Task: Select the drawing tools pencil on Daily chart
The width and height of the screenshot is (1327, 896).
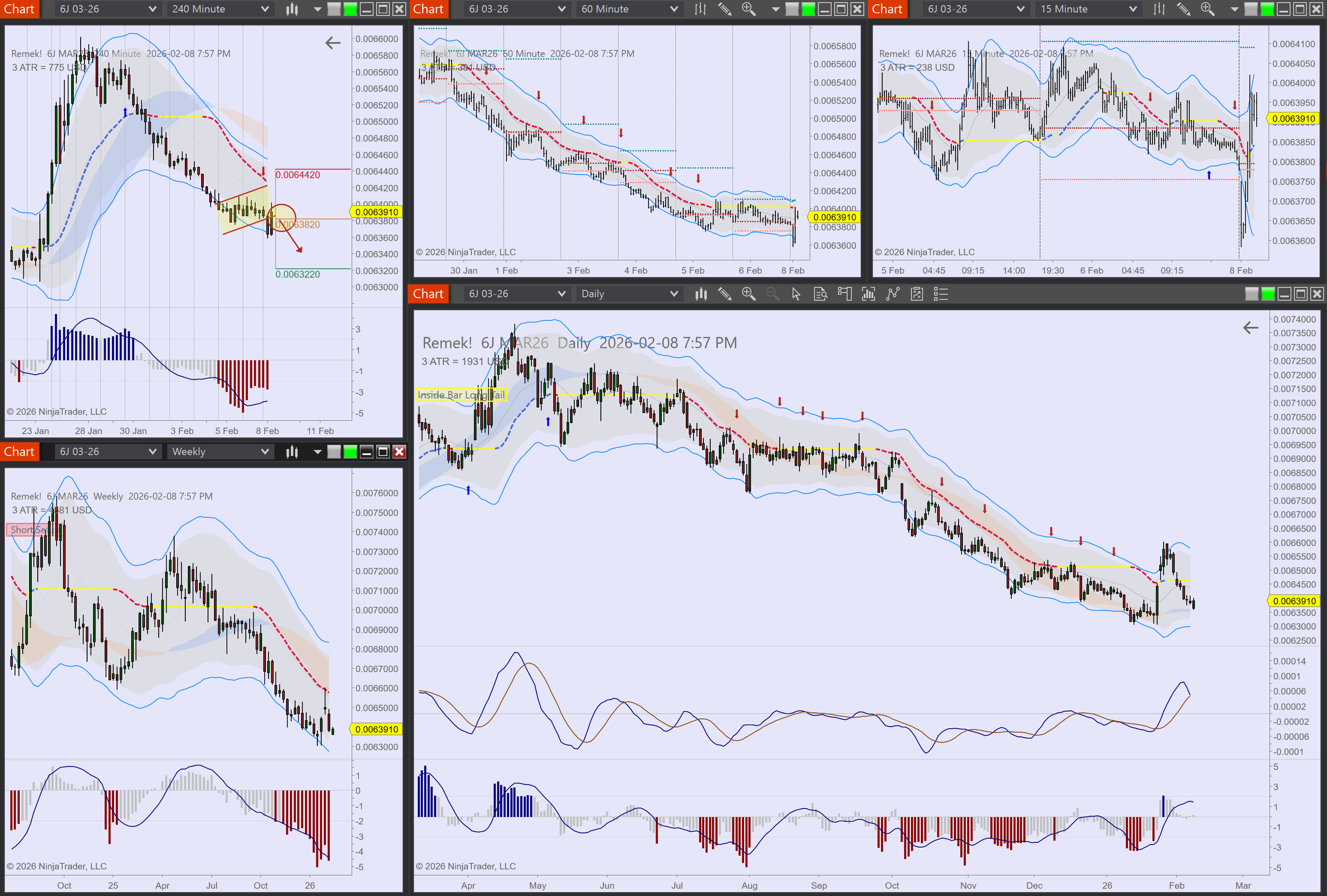Action: point(725,294)
